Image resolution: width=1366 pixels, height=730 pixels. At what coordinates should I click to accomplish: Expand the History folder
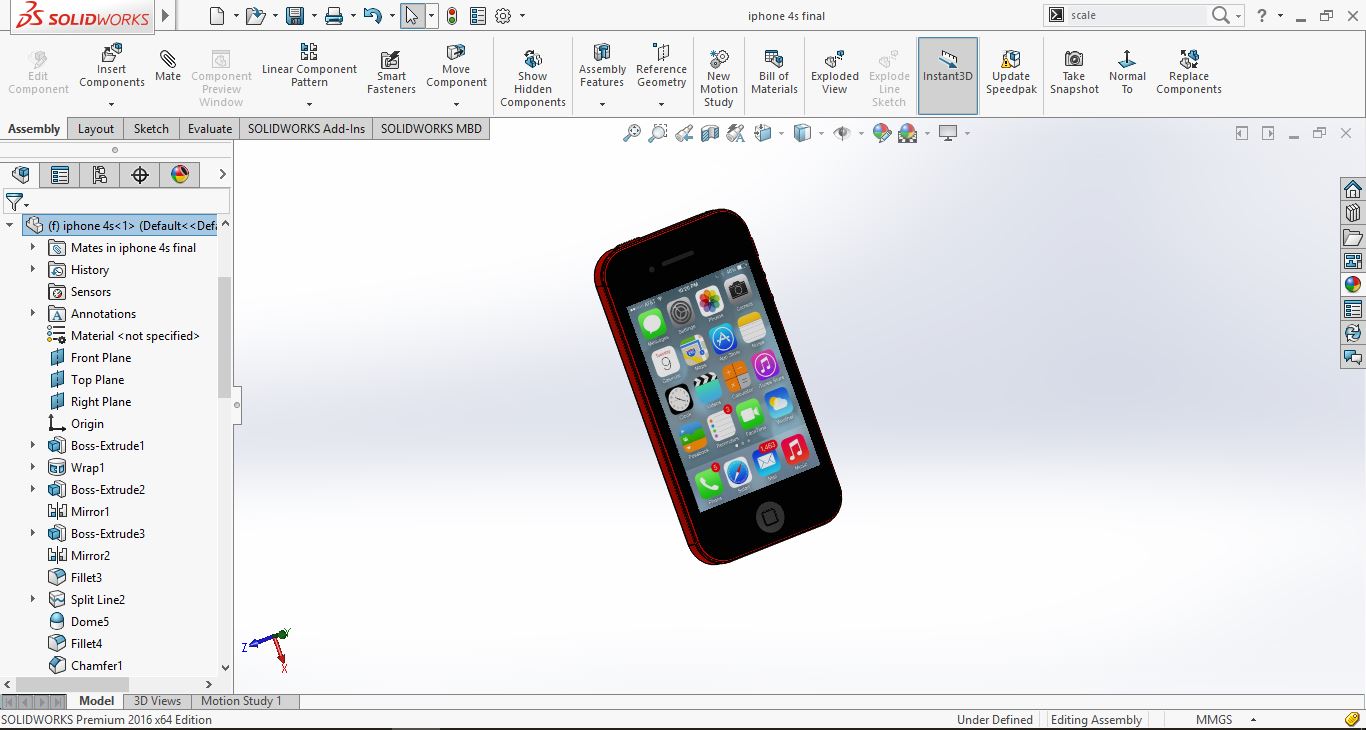(33, 269)
